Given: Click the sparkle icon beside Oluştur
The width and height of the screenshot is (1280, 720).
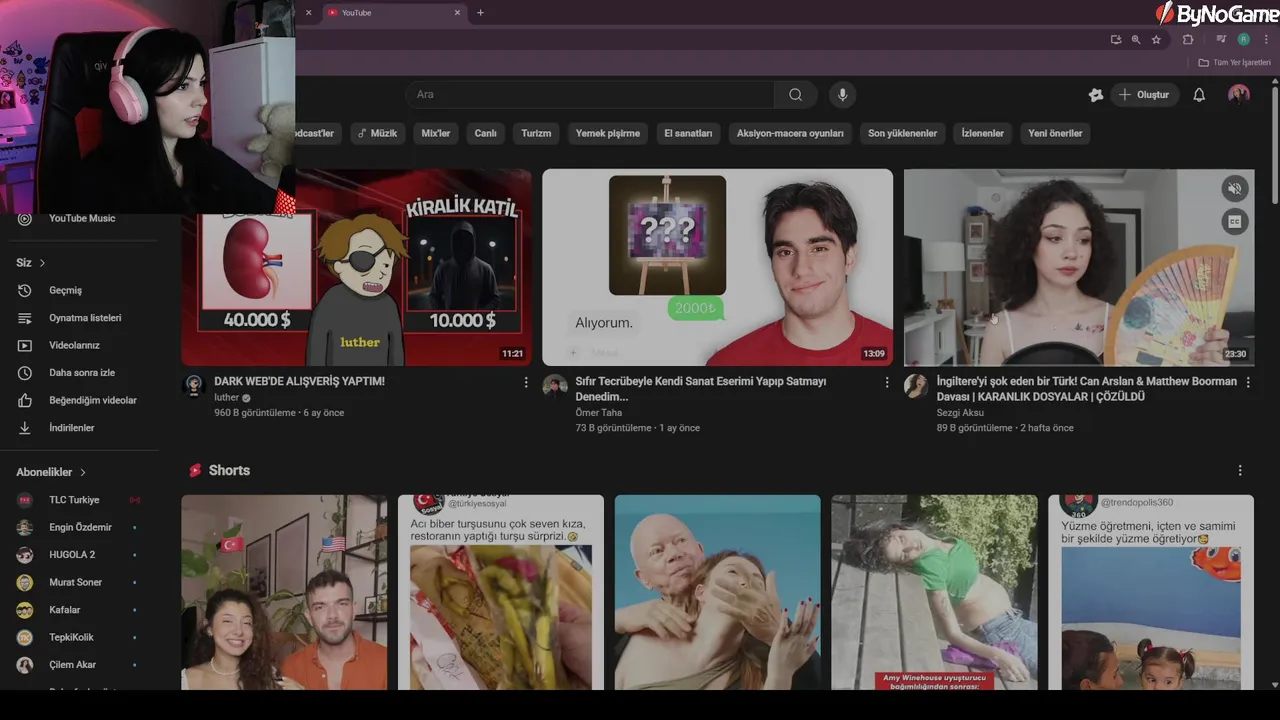Looking at the screenshot, I should (x=1096, y=95).
